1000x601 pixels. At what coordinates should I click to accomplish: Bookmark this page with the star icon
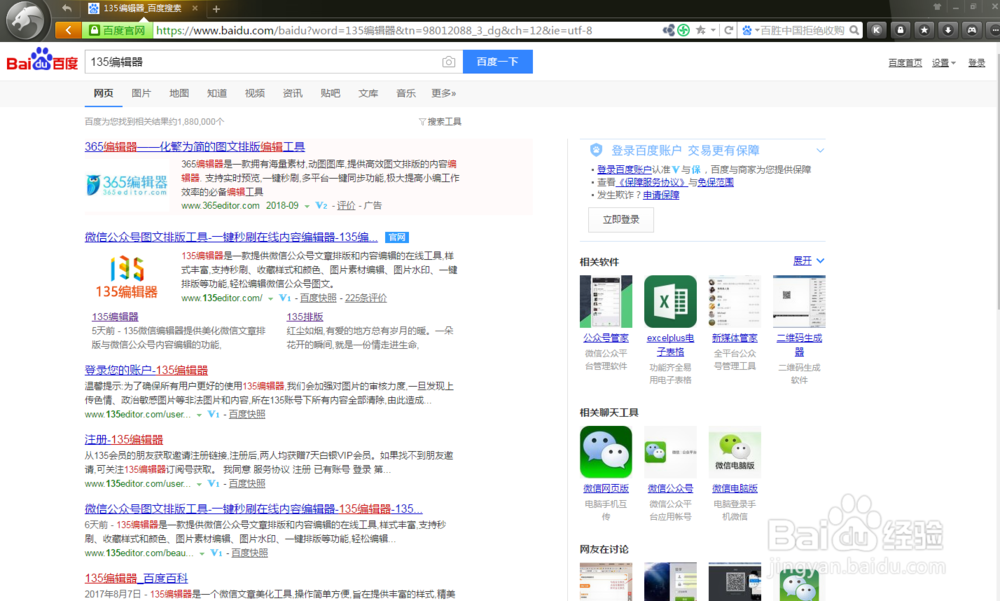pyautogui.click(x=701, y=30)
